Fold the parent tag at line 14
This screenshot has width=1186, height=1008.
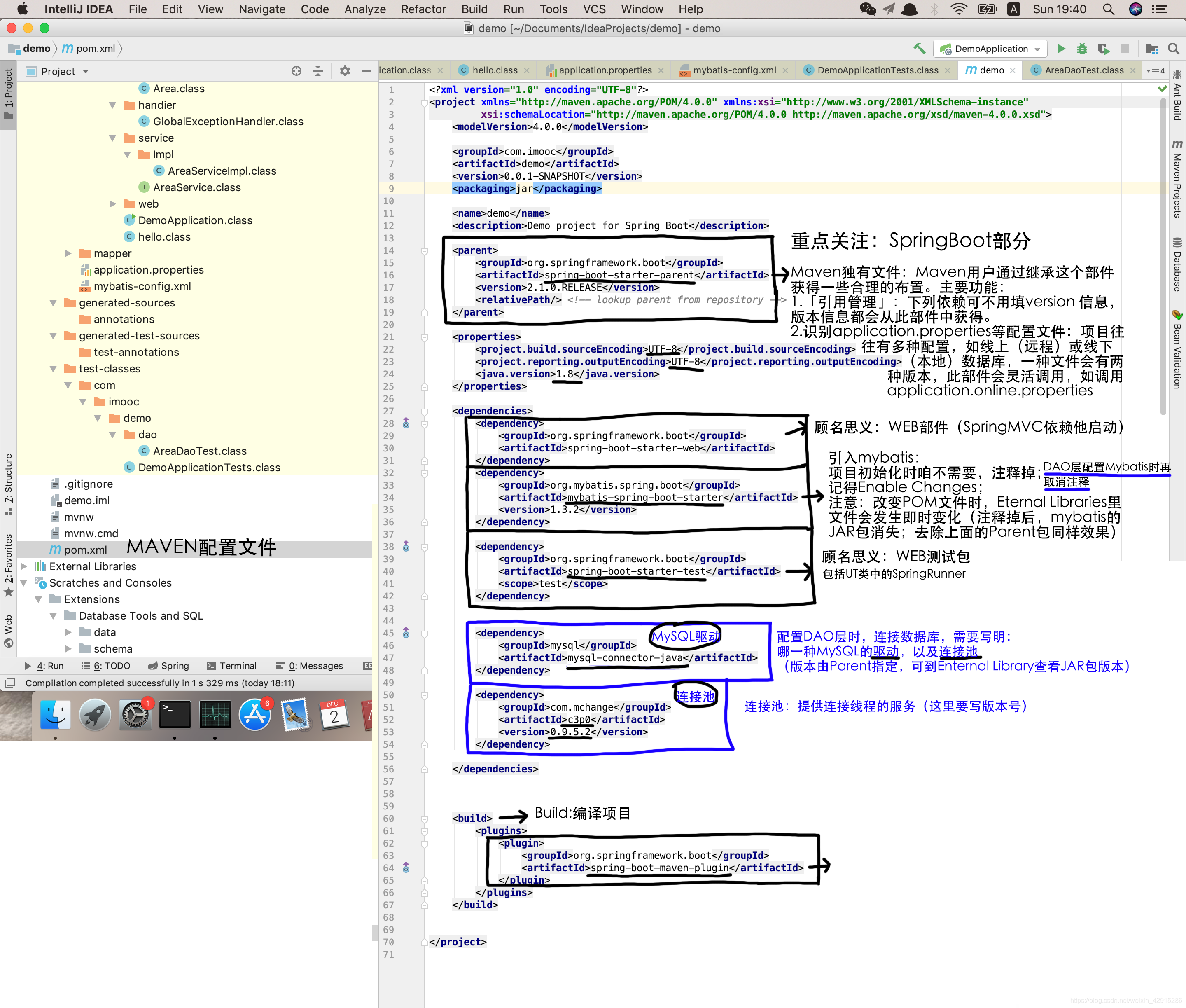[425, 250]
